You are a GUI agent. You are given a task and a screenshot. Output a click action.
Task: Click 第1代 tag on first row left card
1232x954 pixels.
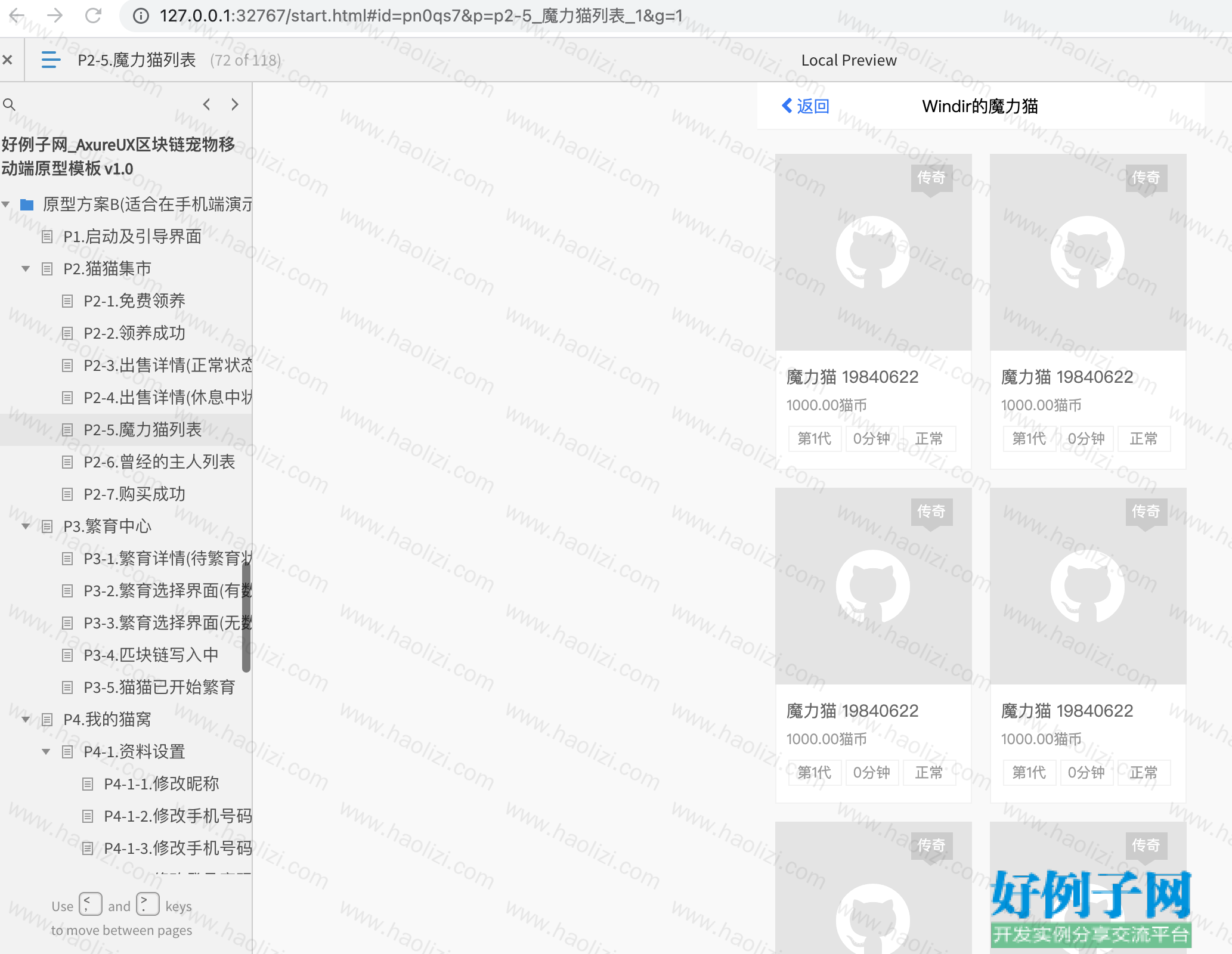pyautogui.click(x=815, y=439)
